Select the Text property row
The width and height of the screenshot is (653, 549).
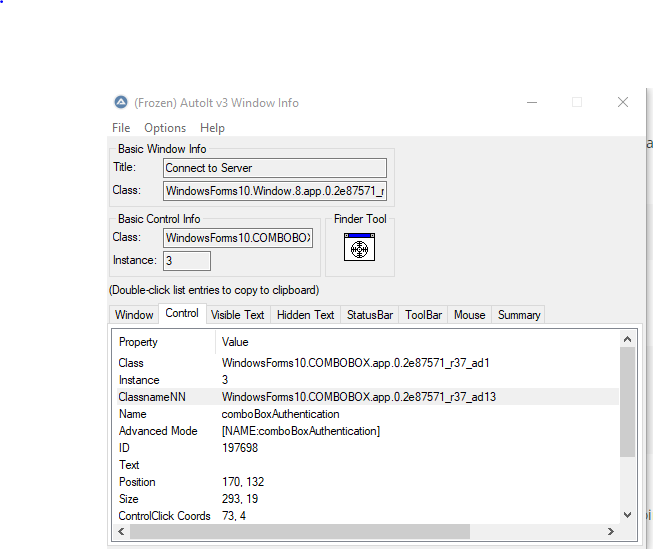click(366, 465)
